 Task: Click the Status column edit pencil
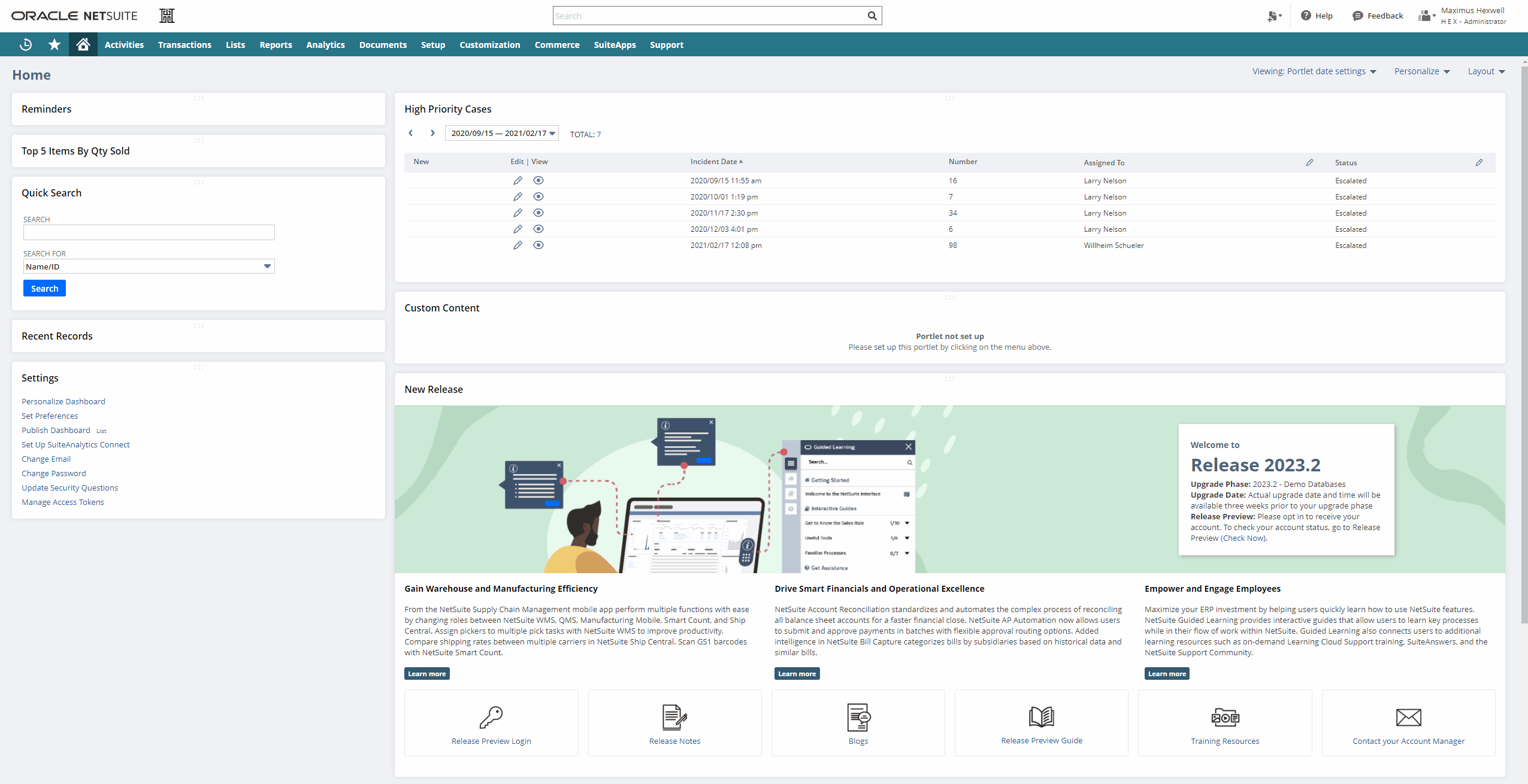point(1479,162)
